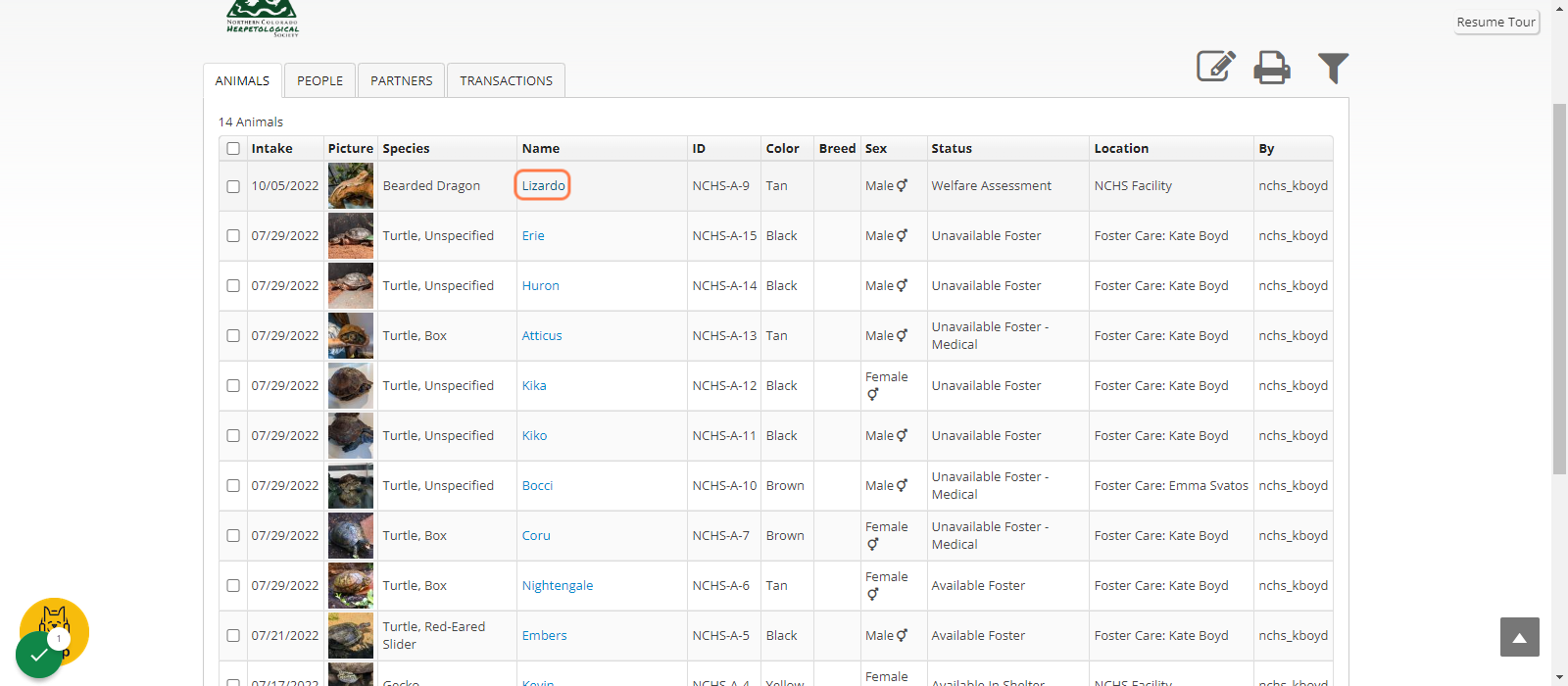
Task: Open the filter funnel icon
Action: pos(1333,68)
